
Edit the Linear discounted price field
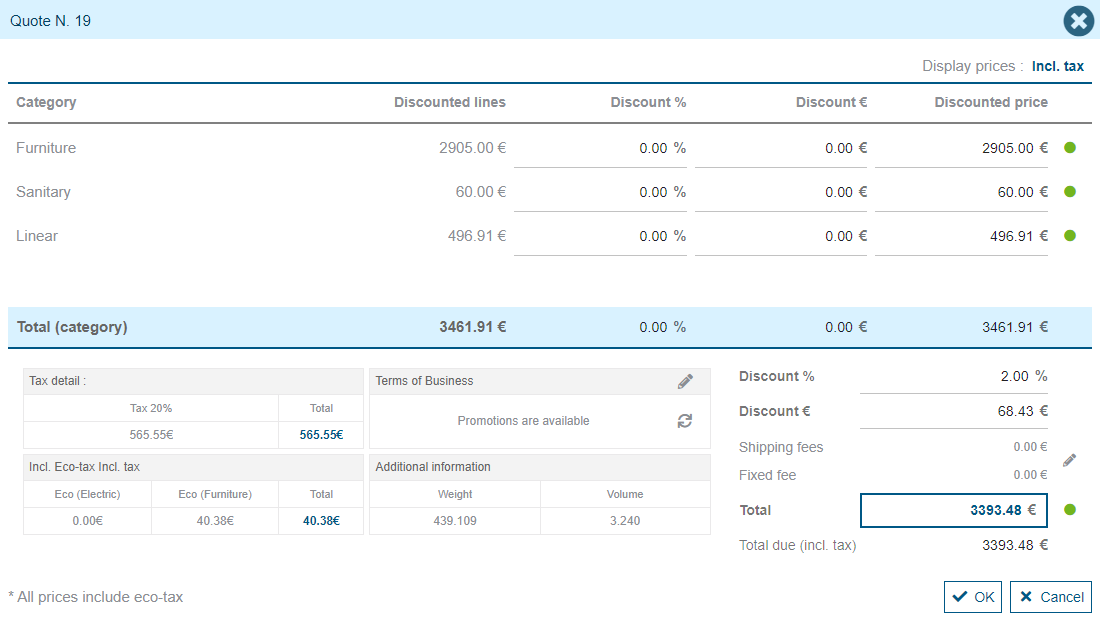(961, 236)
